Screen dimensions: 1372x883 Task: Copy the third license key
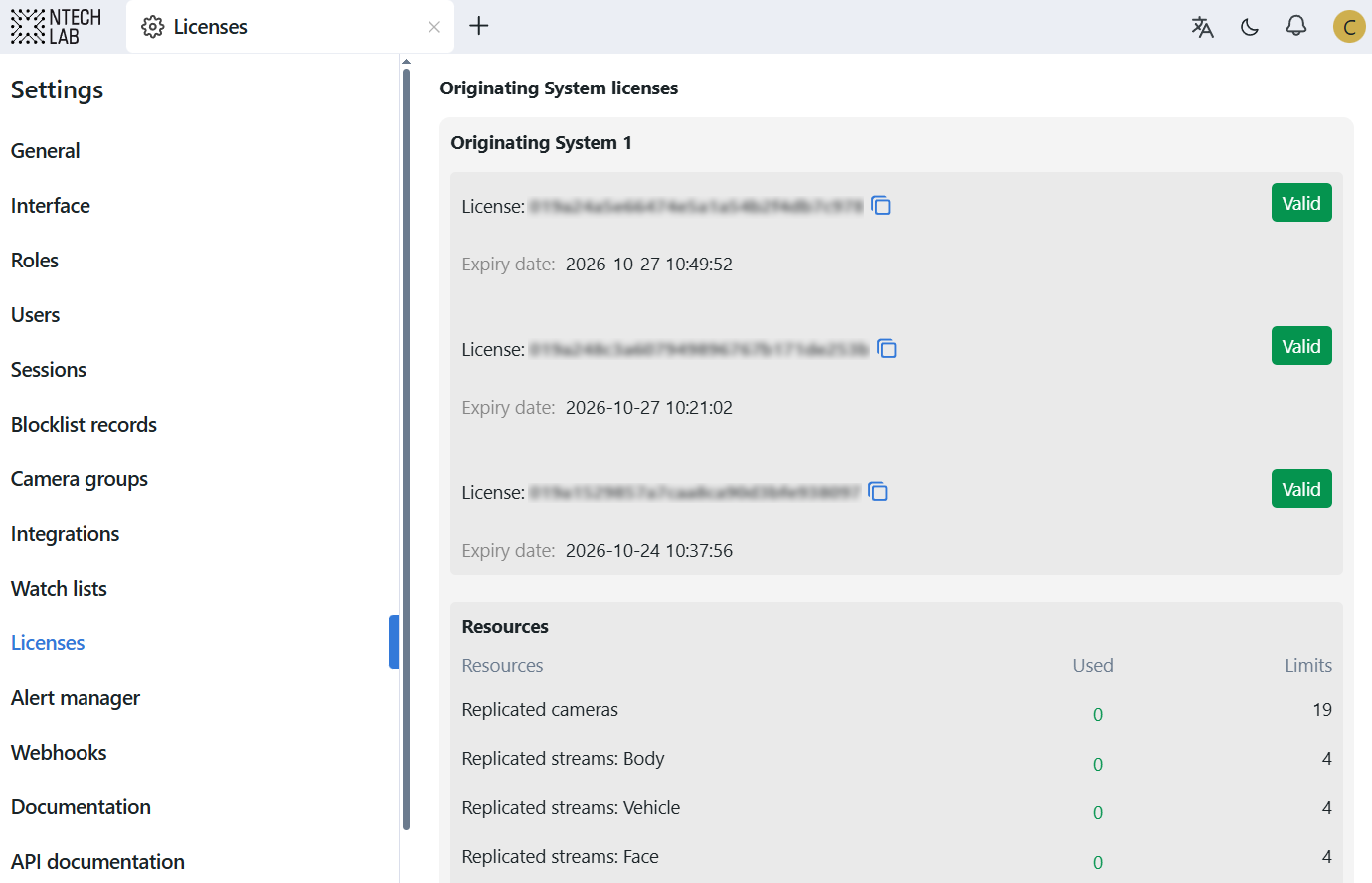click(878, 492)
